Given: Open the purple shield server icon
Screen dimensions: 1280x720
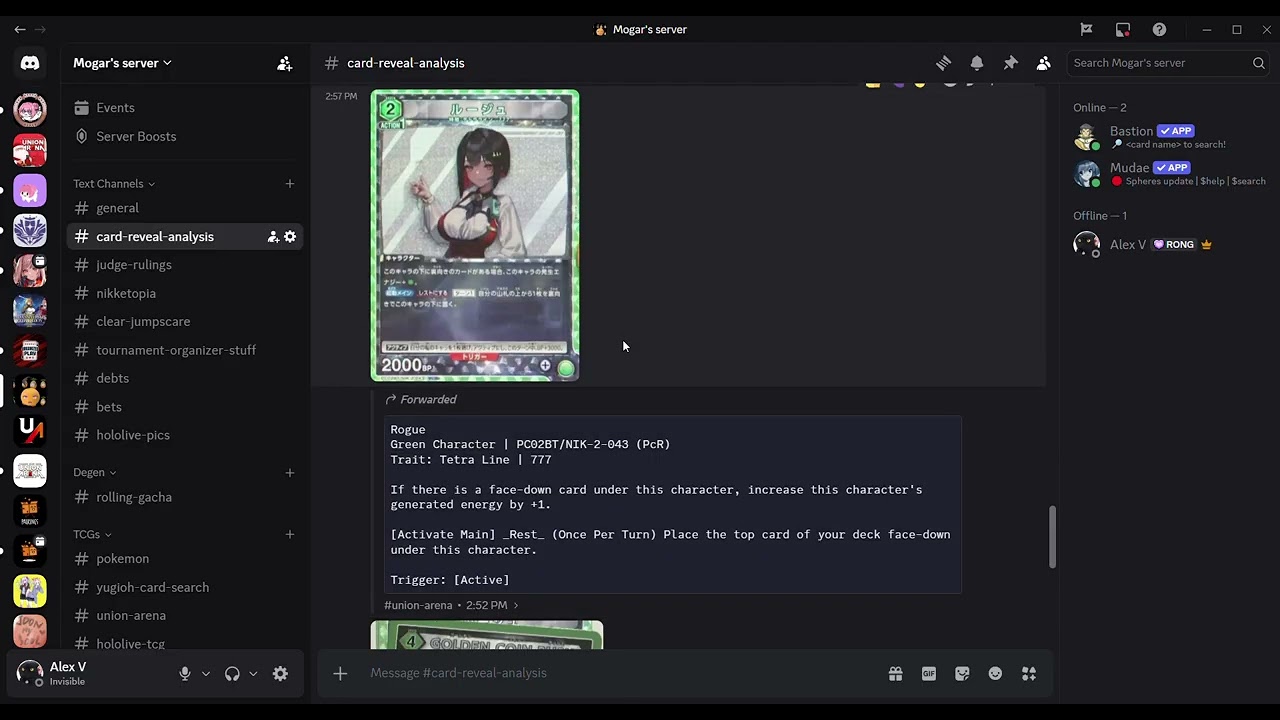Looking at the screenshot, I should [x=30, y=230].
